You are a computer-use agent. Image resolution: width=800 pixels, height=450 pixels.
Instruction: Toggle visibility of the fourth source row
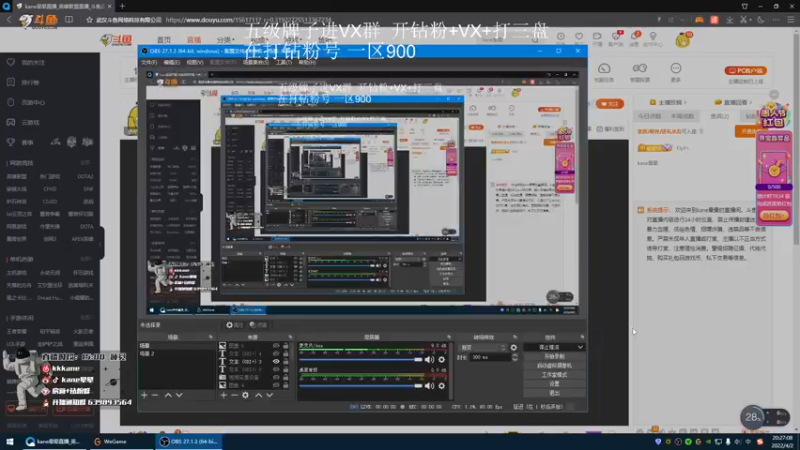[276, 369]
